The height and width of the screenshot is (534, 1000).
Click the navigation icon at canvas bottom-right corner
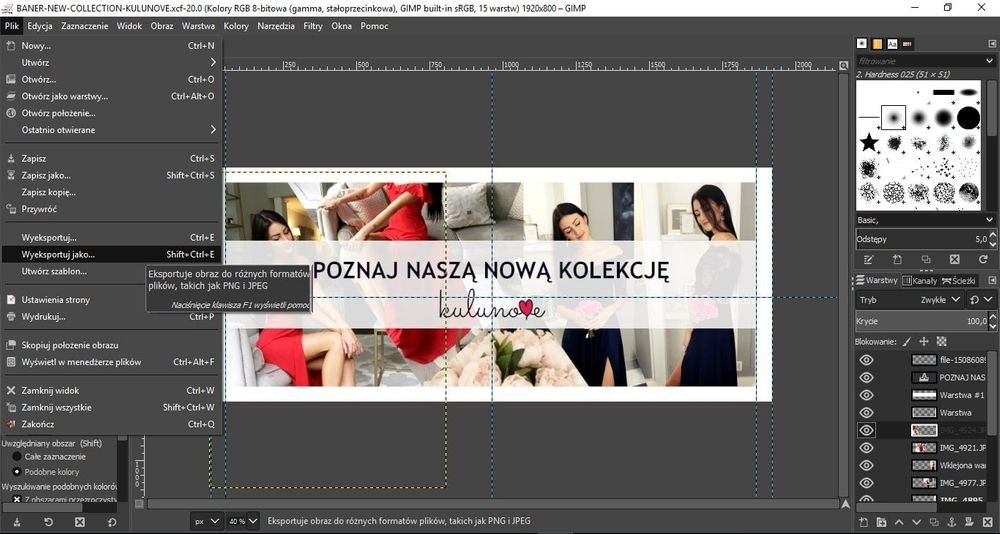[845, 504]
